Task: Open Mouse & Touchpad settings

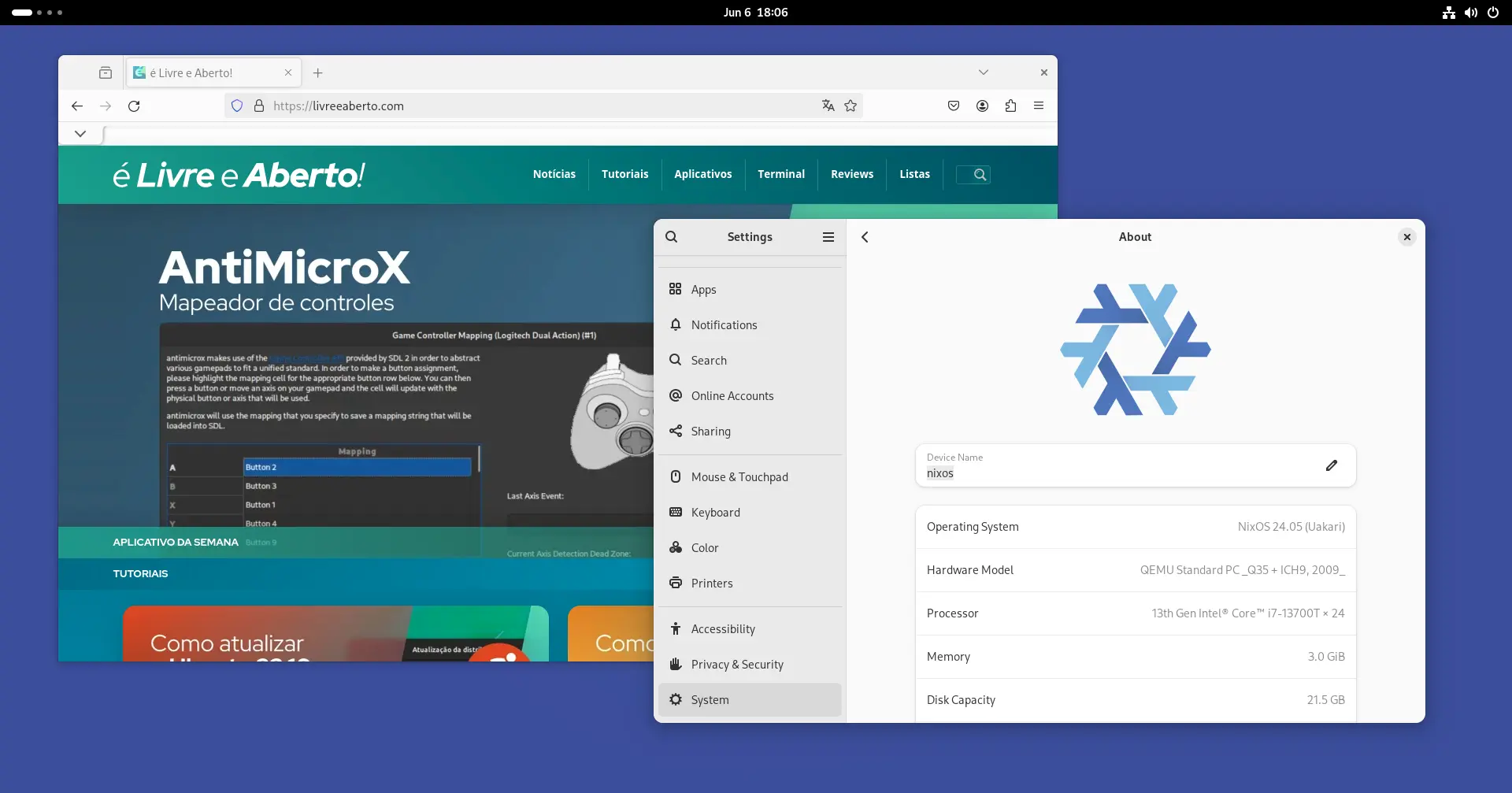Action: coord(750,476)
